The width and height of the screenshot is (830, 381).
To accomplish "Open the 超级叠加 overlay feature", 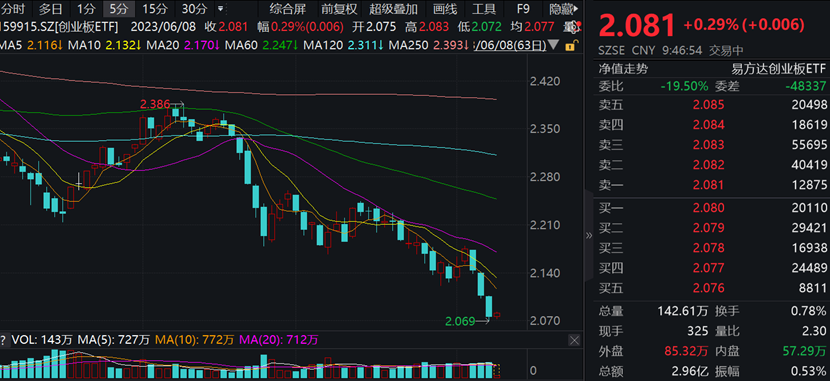I will (393, 8).
